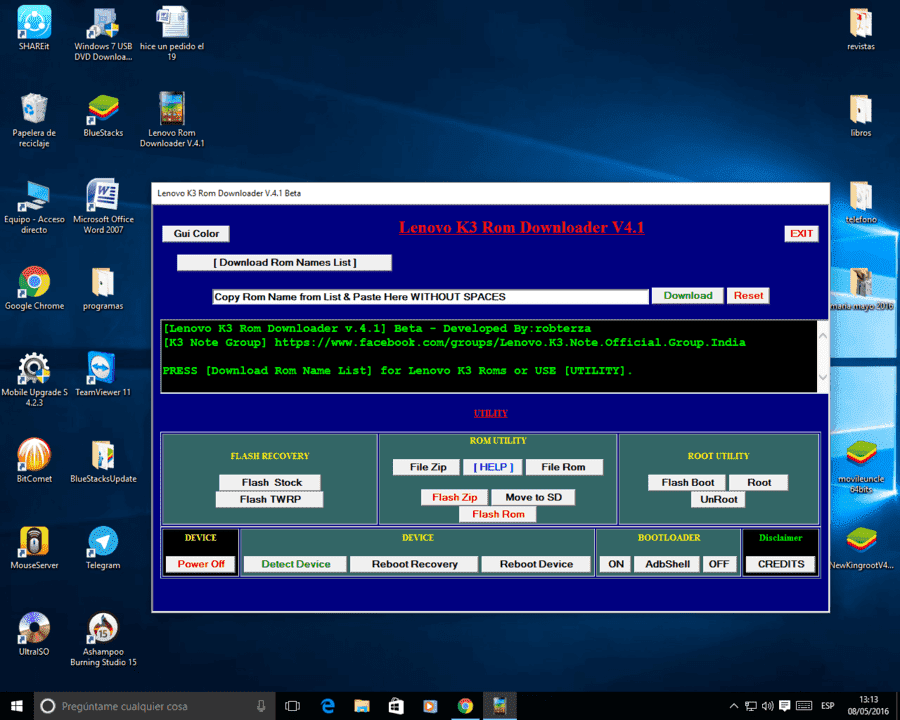Click the log scrollbar down arrow

click(823, 377)
